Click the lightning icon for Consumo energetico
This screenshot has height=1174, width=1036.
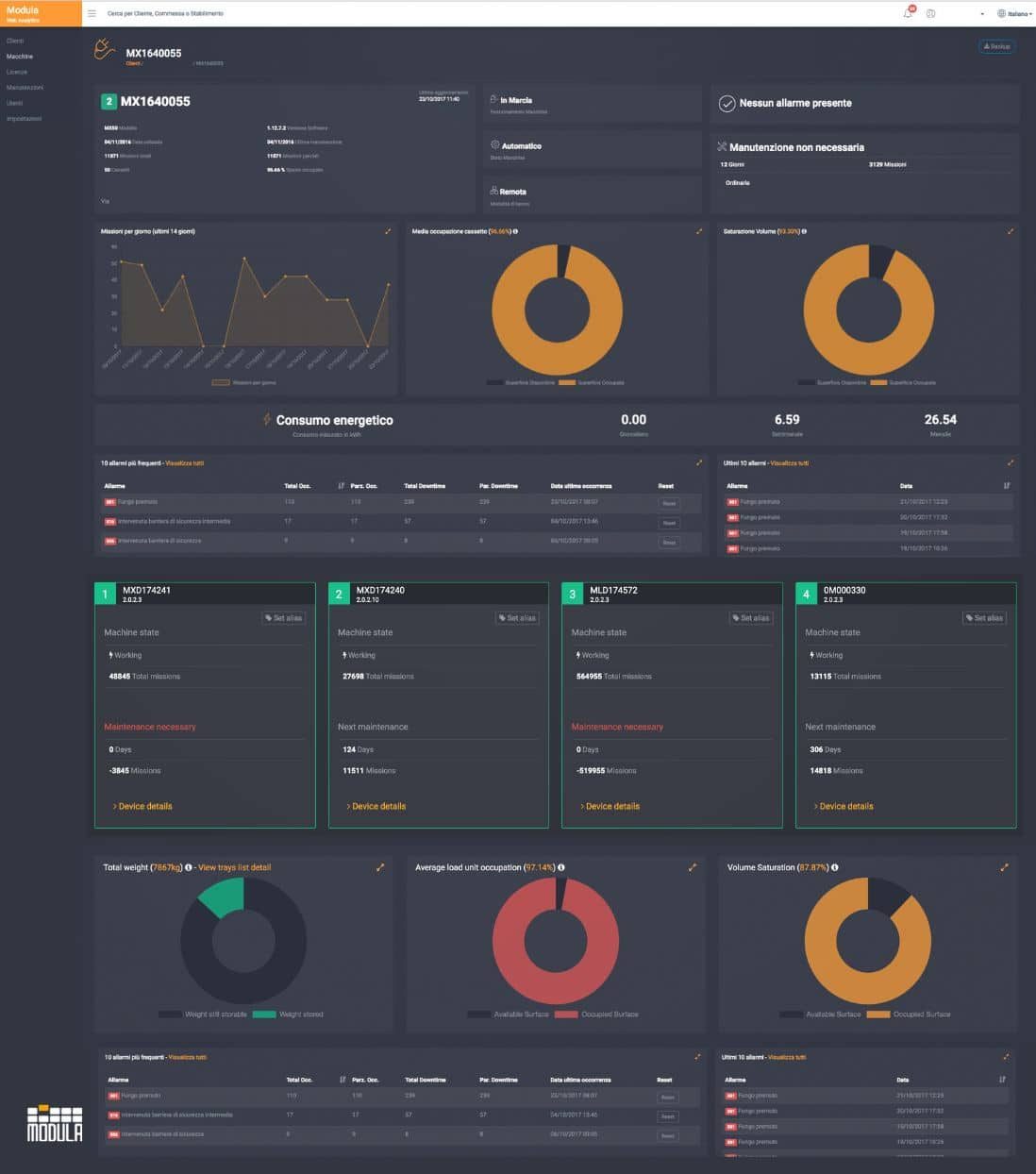267,419
